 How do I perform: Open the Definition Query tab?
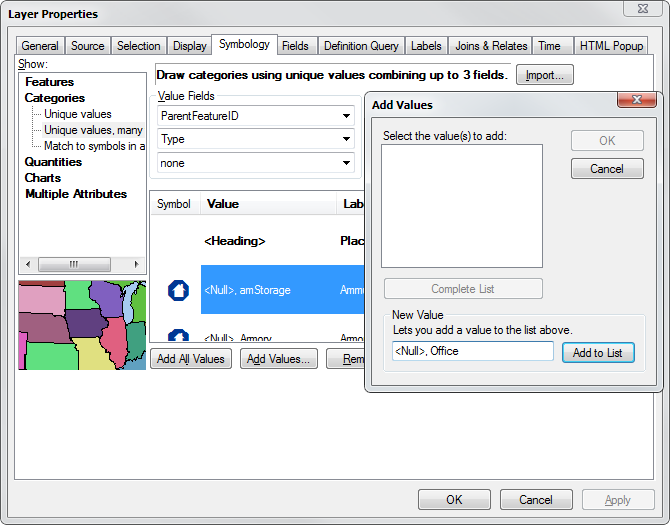coord(361,46)
